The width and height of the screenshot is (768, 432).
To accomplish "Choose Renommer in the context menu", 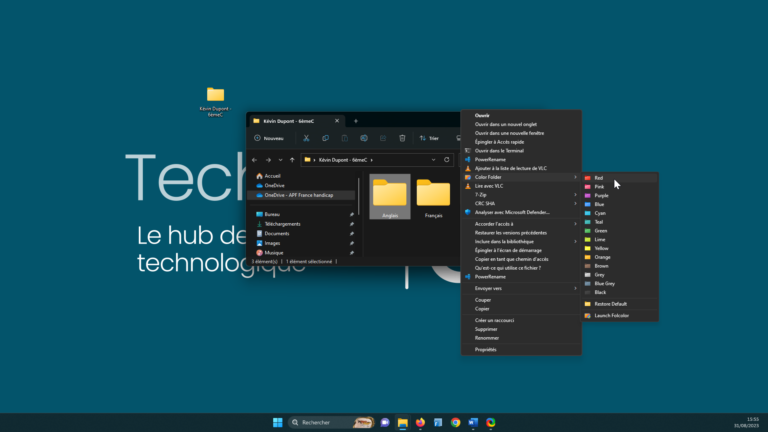I will coord(486,337).
